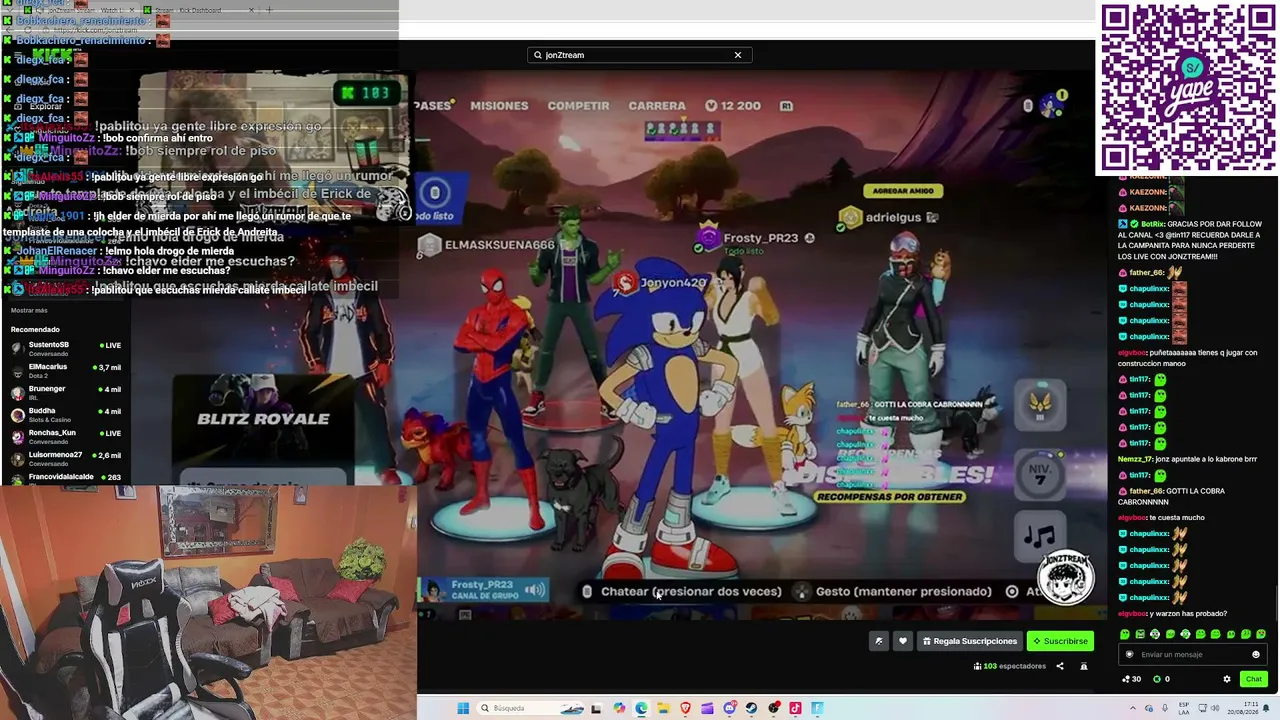Image resolution: width=1280 pixels, height=720 pixels.
Task: Open chat settings gear icon
Action: coord(1227,679)
